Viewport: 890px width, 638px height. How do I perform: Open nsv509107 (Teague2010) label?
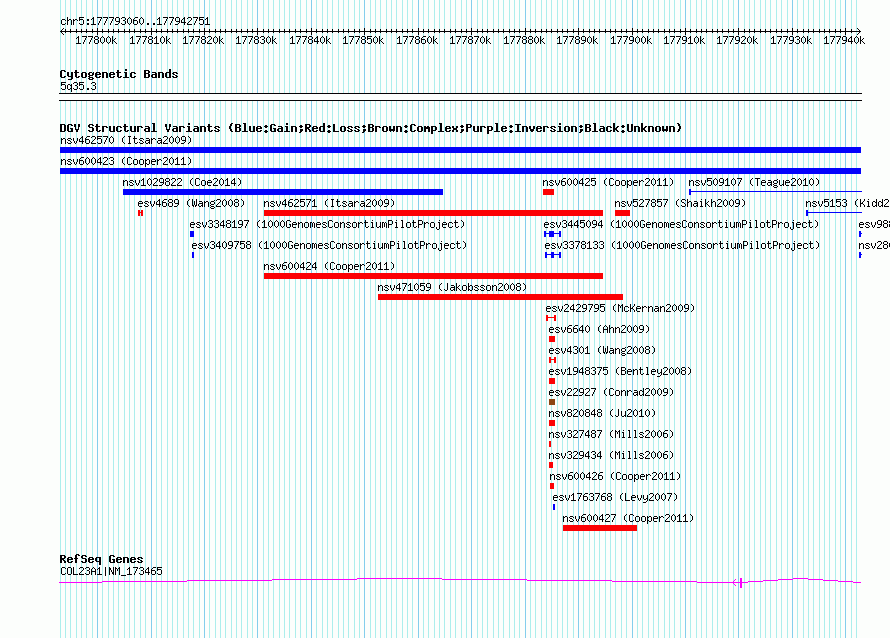pos(754,182)
